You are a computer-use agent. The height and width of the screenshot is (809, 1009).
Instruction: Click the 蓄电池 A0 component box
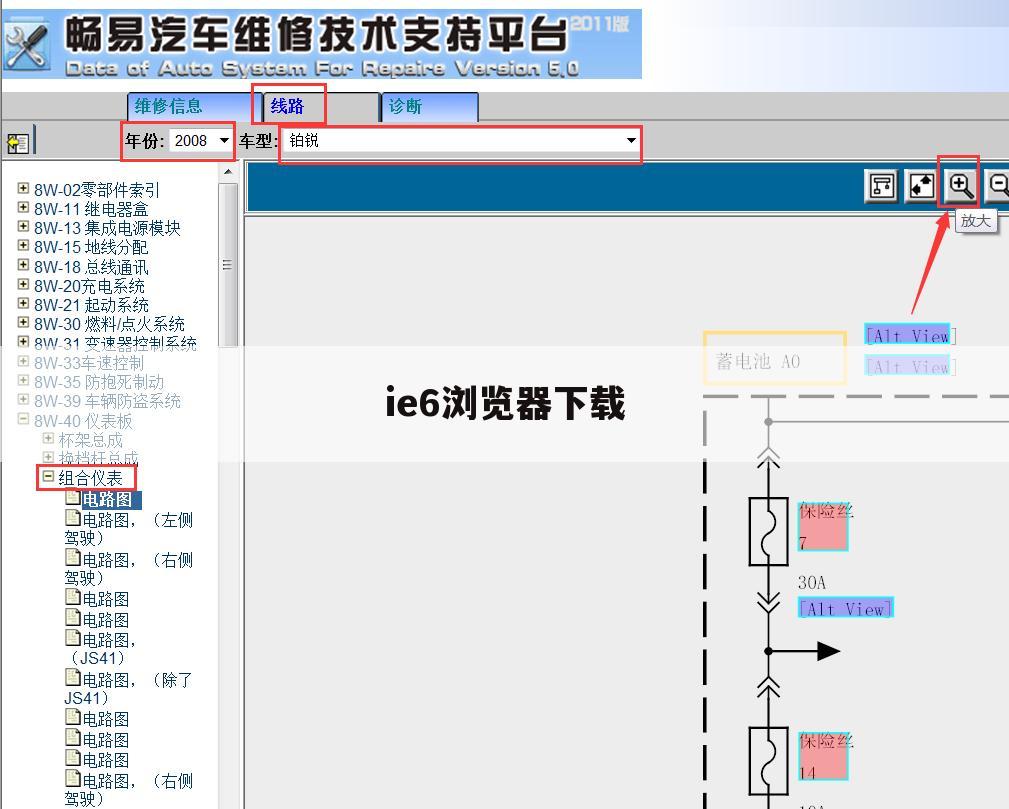774,358
